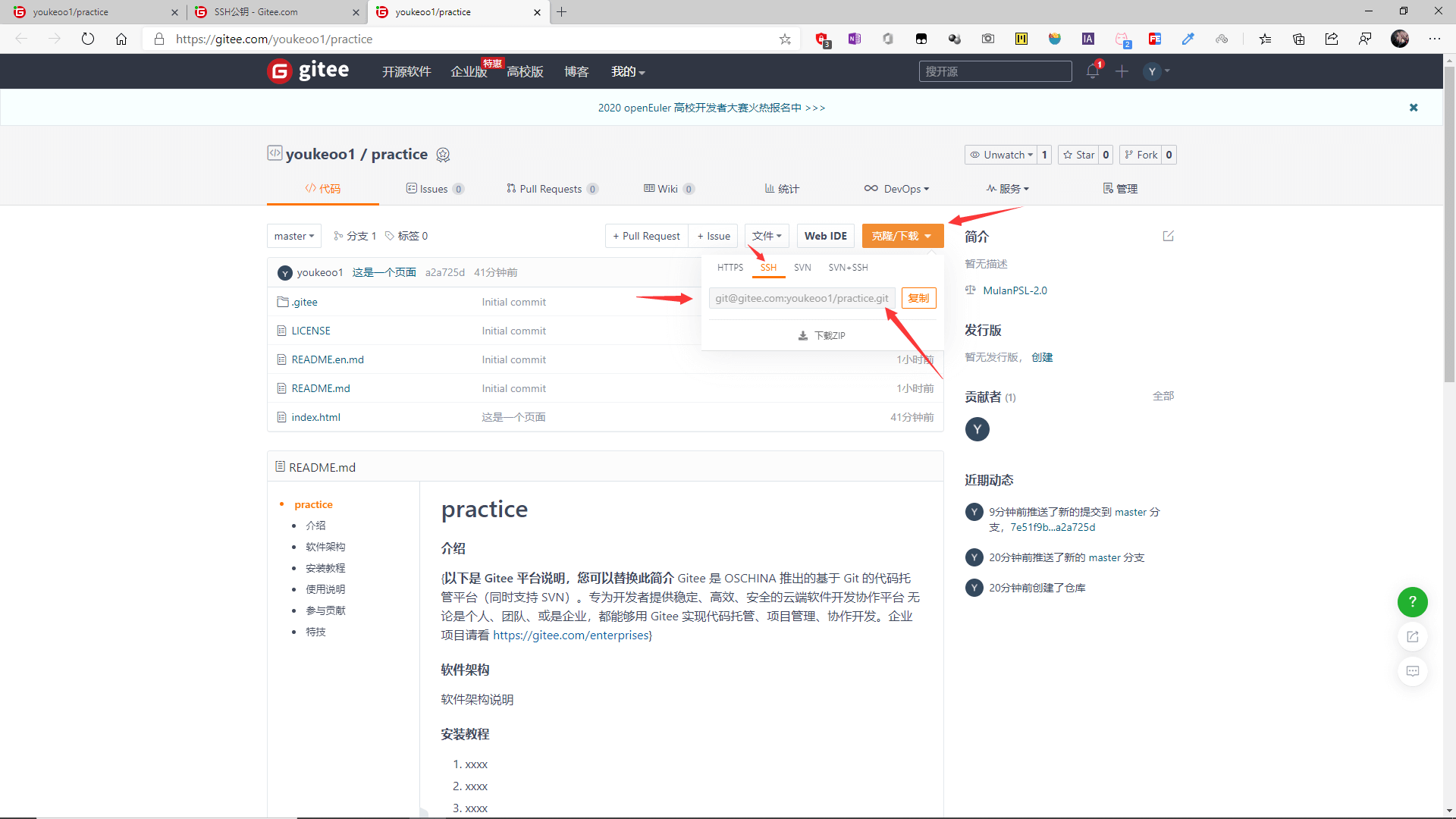Image resolution: width=1456 pixels, height=819 pixels.
Task: Click the floating share icon button
Action: tap(1412, 636)
